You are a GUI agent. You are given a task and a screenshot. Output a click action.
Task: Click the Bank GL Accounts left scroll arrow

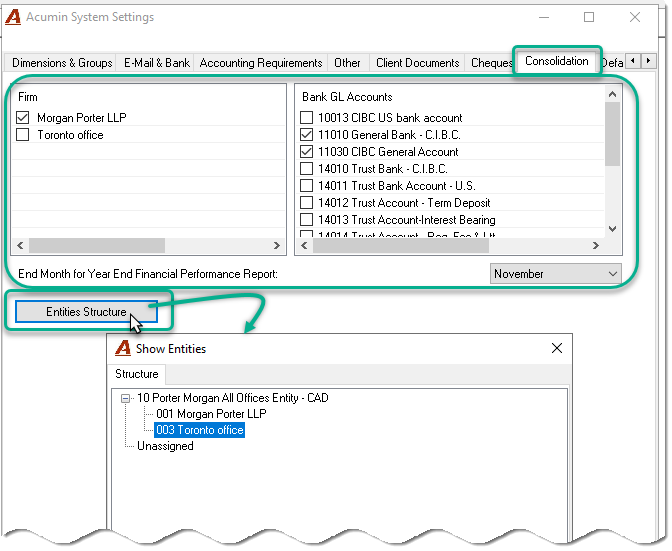click(x=304, y=246)
